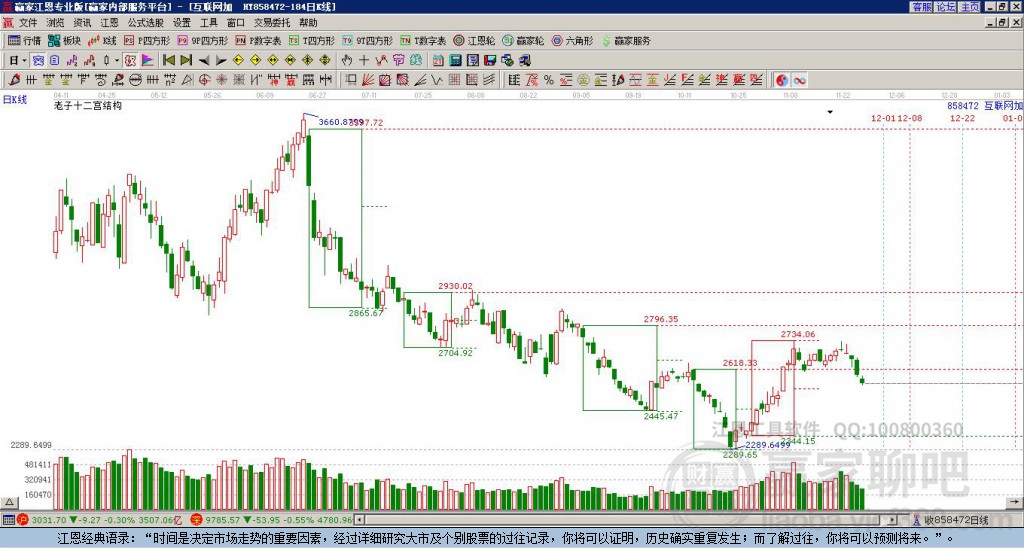This screenshot has height=548, width=1024.
Task: Click the 2445.47 low price label
Action: pyautogui.click(x=661, y=416)
